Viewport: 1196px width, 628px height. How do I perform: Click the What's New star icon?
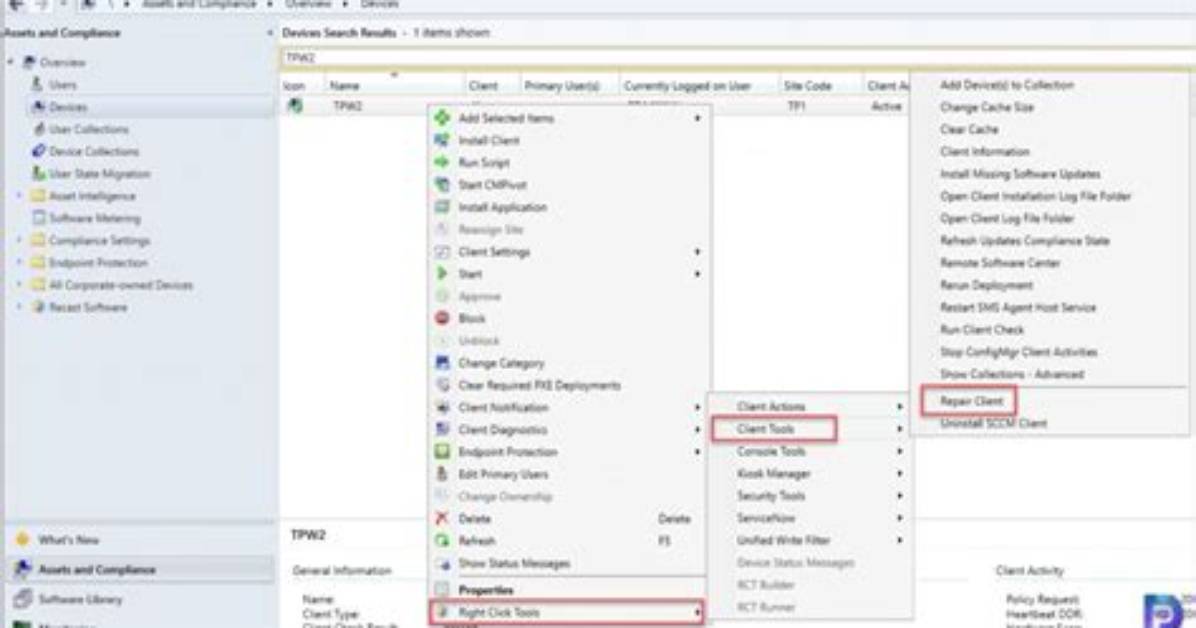point(22,539)
